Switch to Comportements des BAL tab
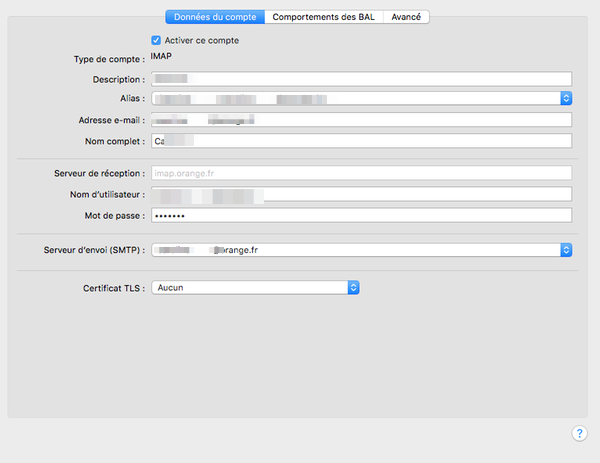600x463 pixels. coord(325,17)
